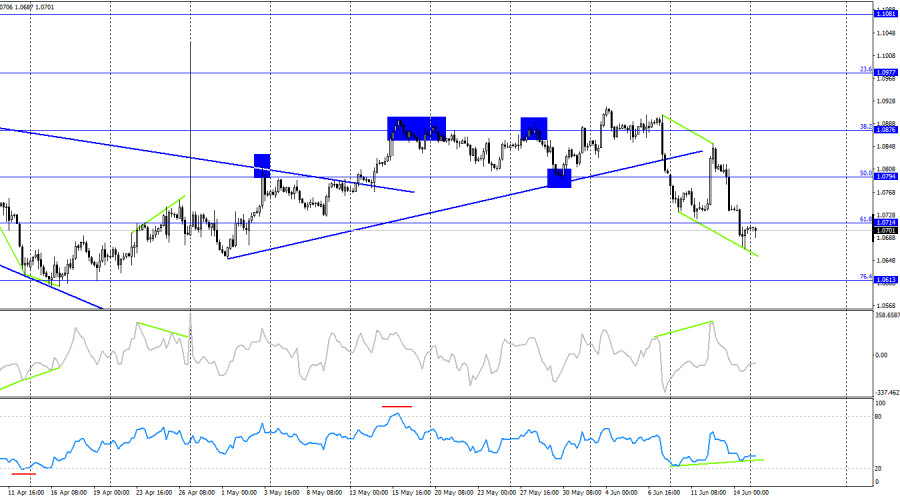The width and height of the screenshot is (900, 500).
Task: Click the 20 May 08:00 date label
Action: pyautogui.click(x=454, y=493)
